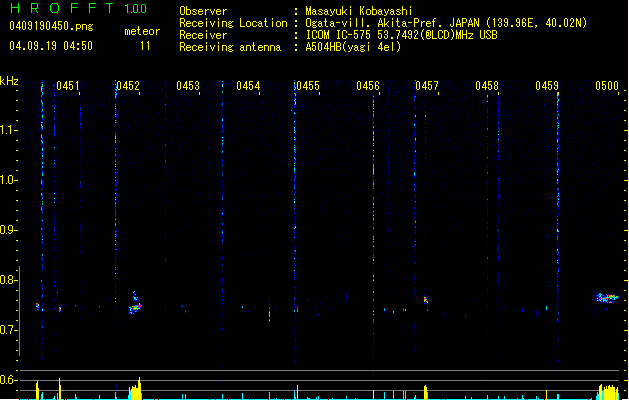This screenshot has width=629, height=400.
Task: Click the HROFFT 1.0.0 title text
Action: click(x=79, y=8)
